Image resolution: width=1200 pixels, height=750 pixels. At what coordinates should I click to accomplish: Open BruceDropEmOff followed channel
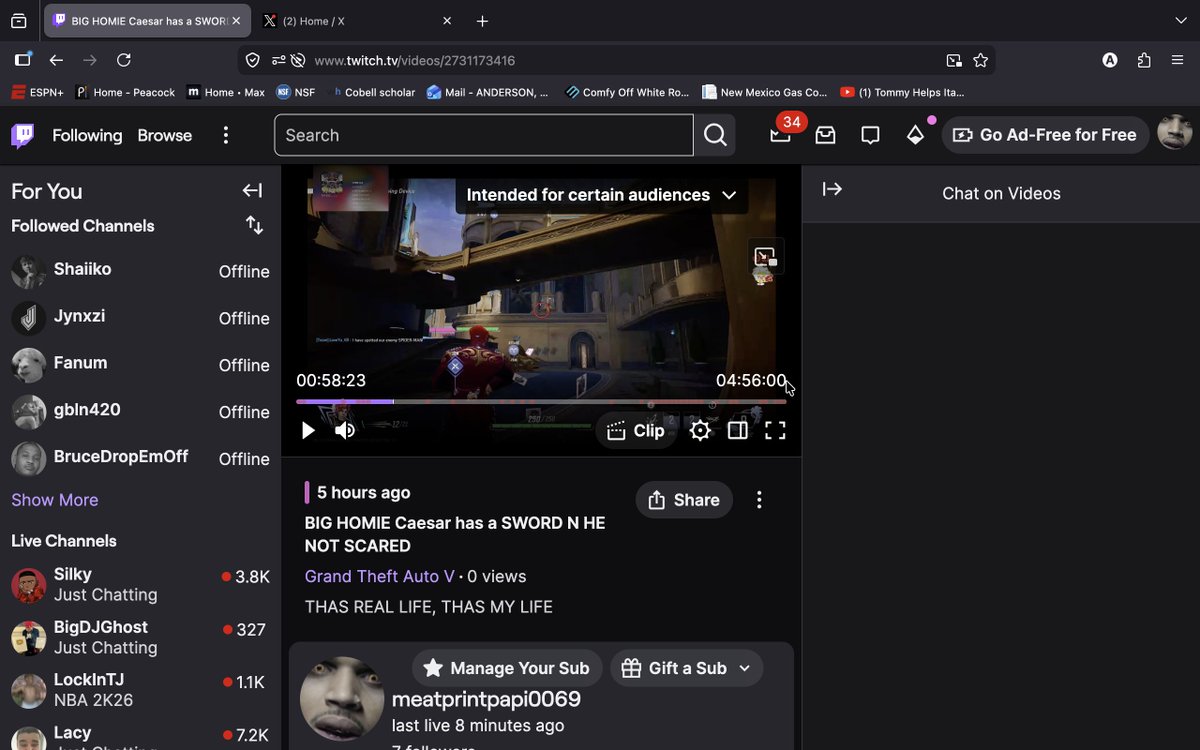[140, 458]
